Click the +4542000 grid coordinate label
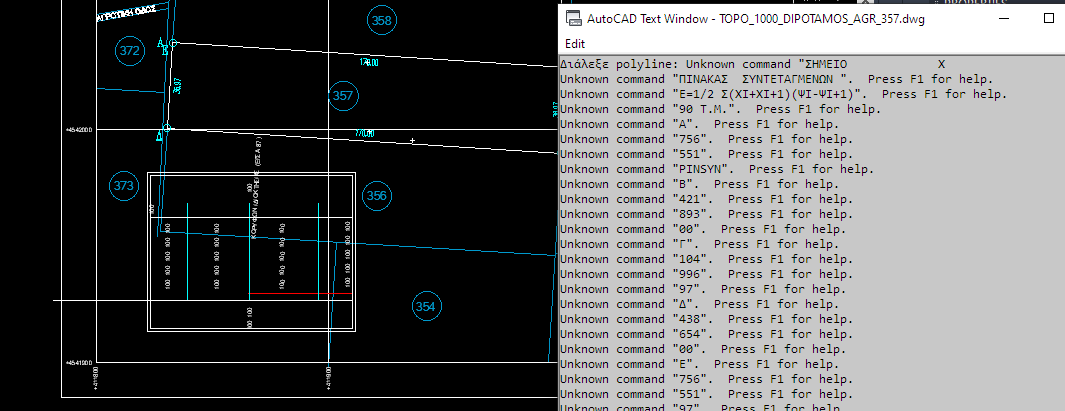 point(78,129)
